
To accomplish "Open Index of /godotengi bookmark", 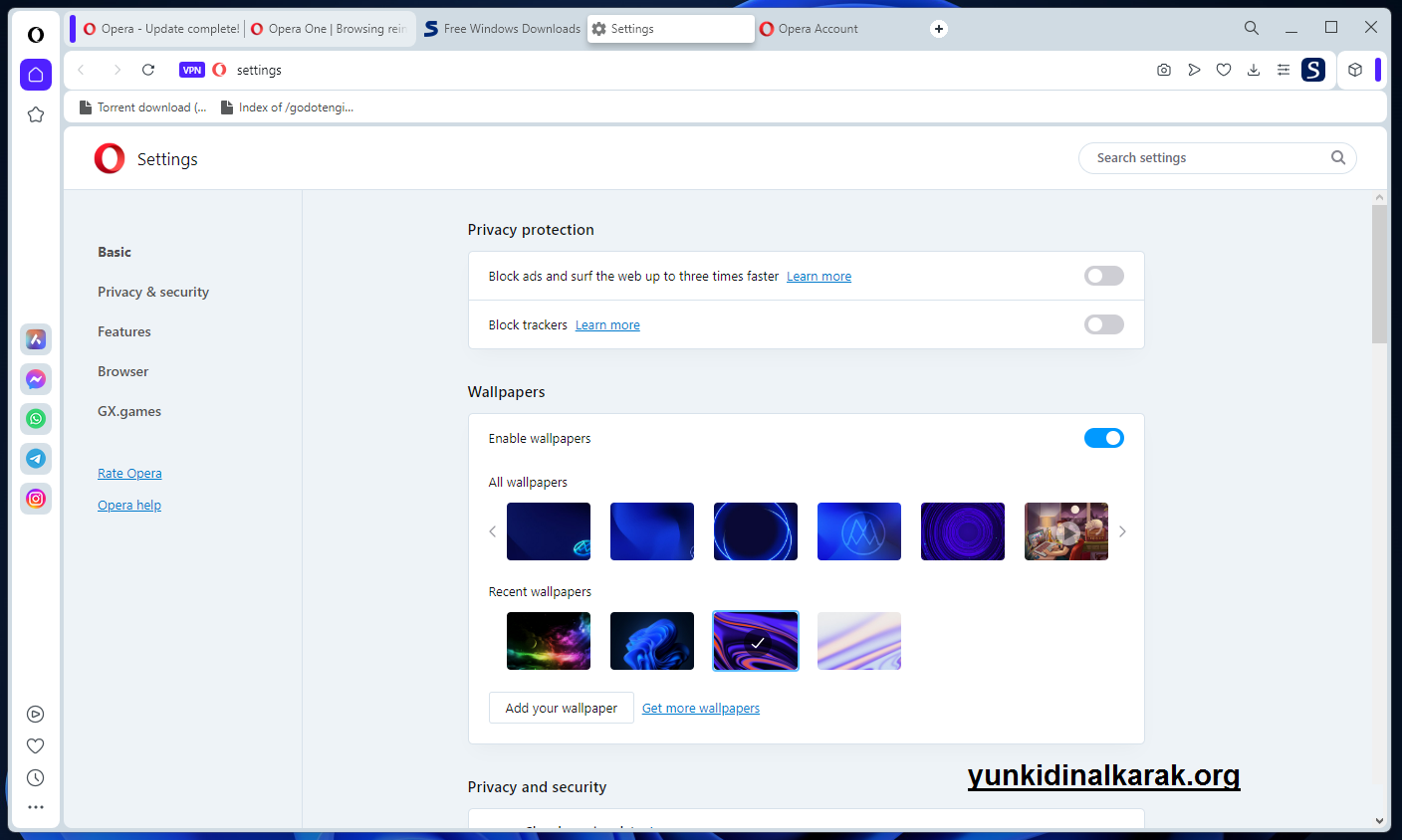I will (x=287, y=107).
